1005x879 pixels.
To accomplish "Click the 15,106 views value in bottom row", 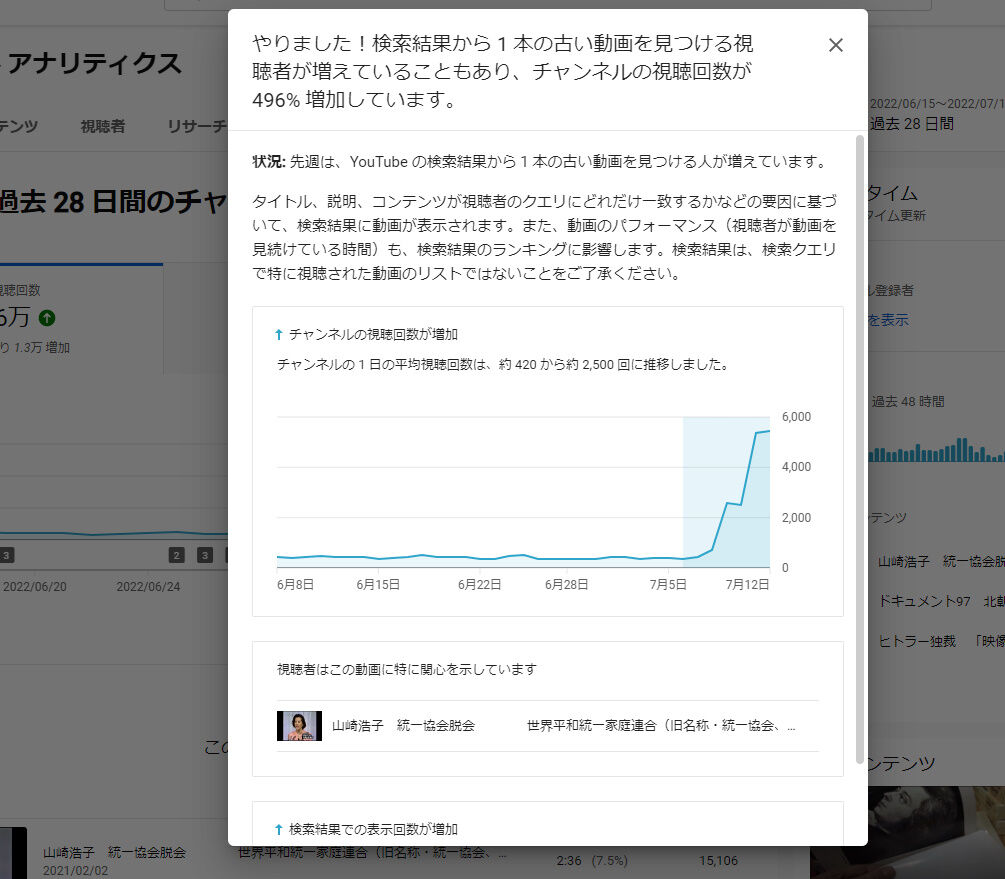I will (718, 860).
